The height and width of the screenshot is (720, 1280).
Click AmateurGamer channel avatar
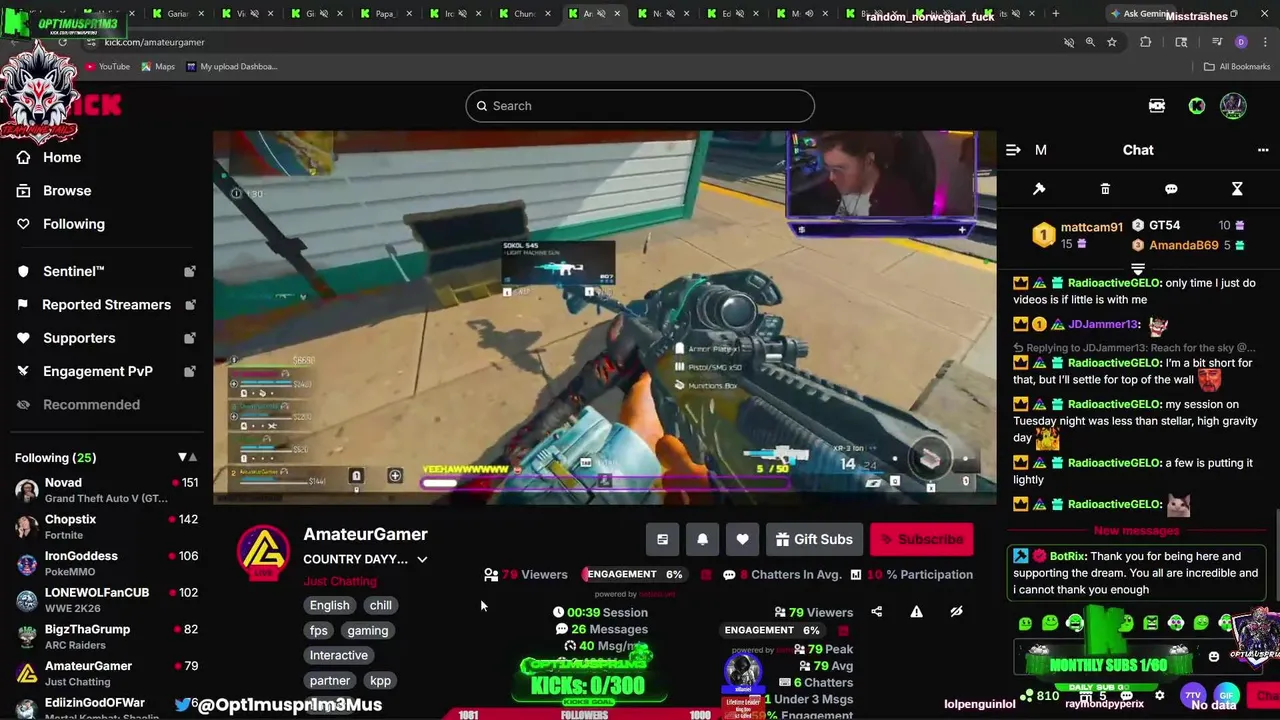(x=263, y=551)
